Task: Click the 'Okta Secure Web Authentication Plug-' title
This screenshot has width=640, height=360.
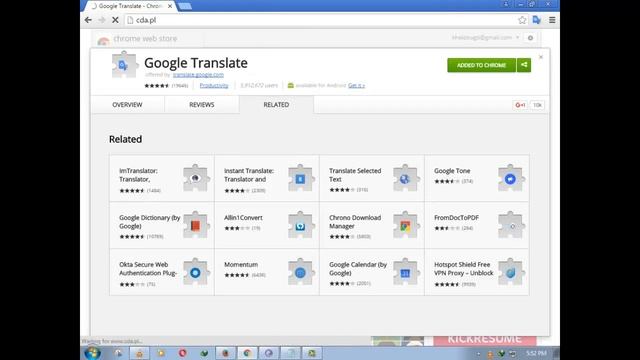Action: [x=148, y=269]
